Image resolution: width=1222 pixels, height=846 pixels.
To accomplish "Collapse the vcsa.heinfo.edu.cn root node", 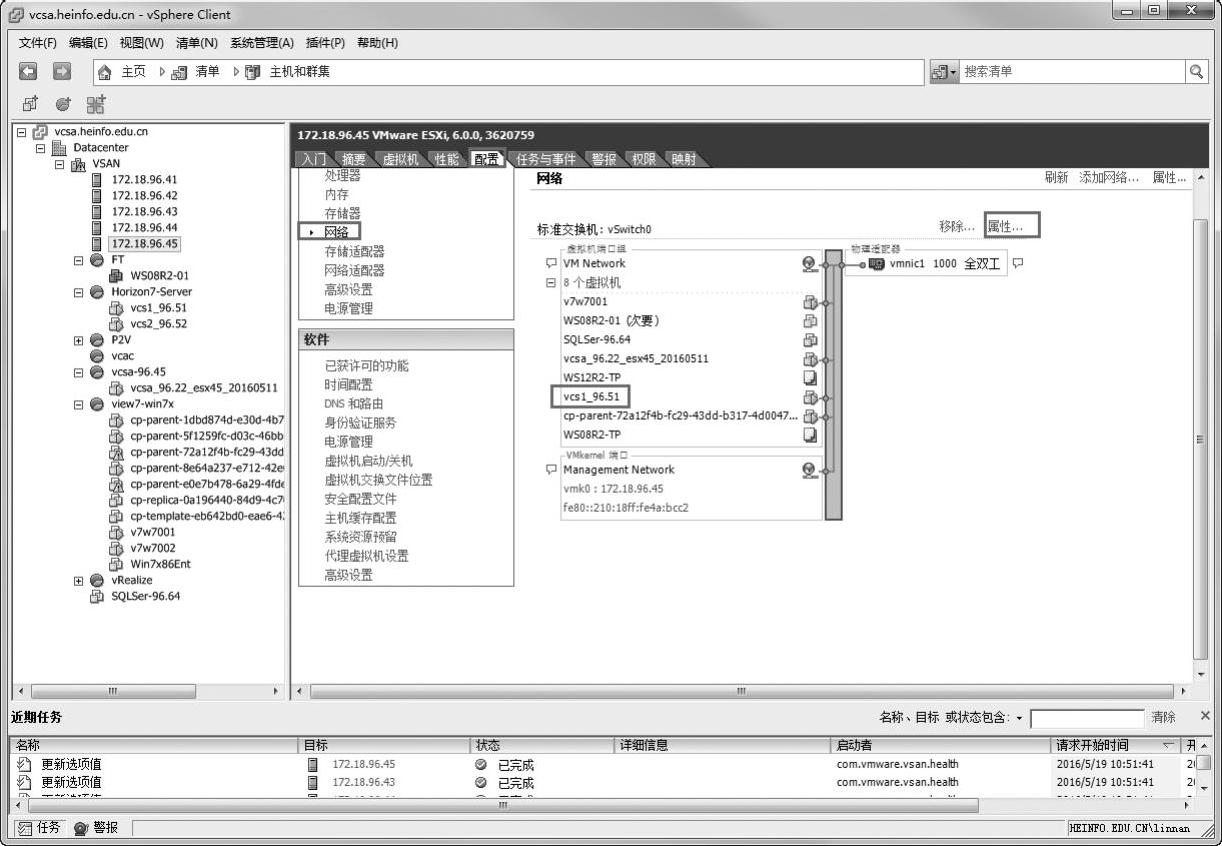I will tap(22, 132).
